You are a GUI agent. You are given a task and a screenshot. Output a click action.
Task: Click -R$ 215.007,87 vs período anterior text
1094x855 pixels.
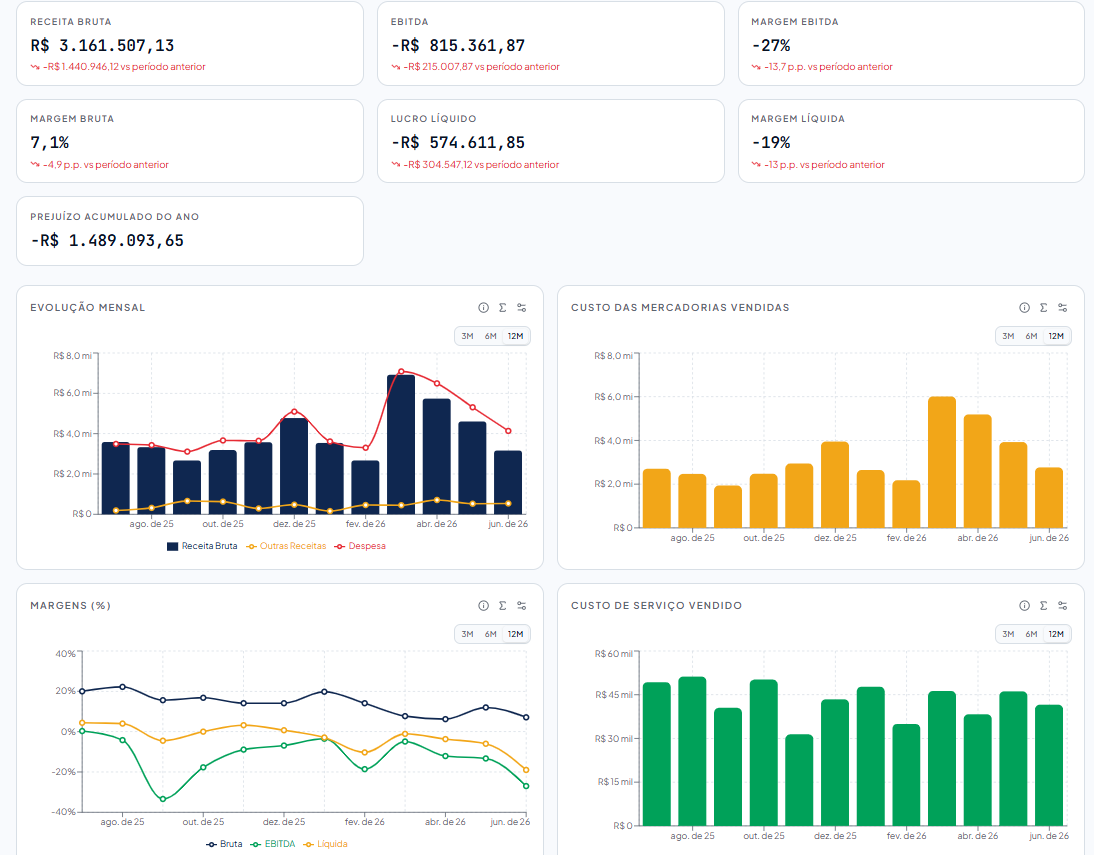[x=481, y=67]
